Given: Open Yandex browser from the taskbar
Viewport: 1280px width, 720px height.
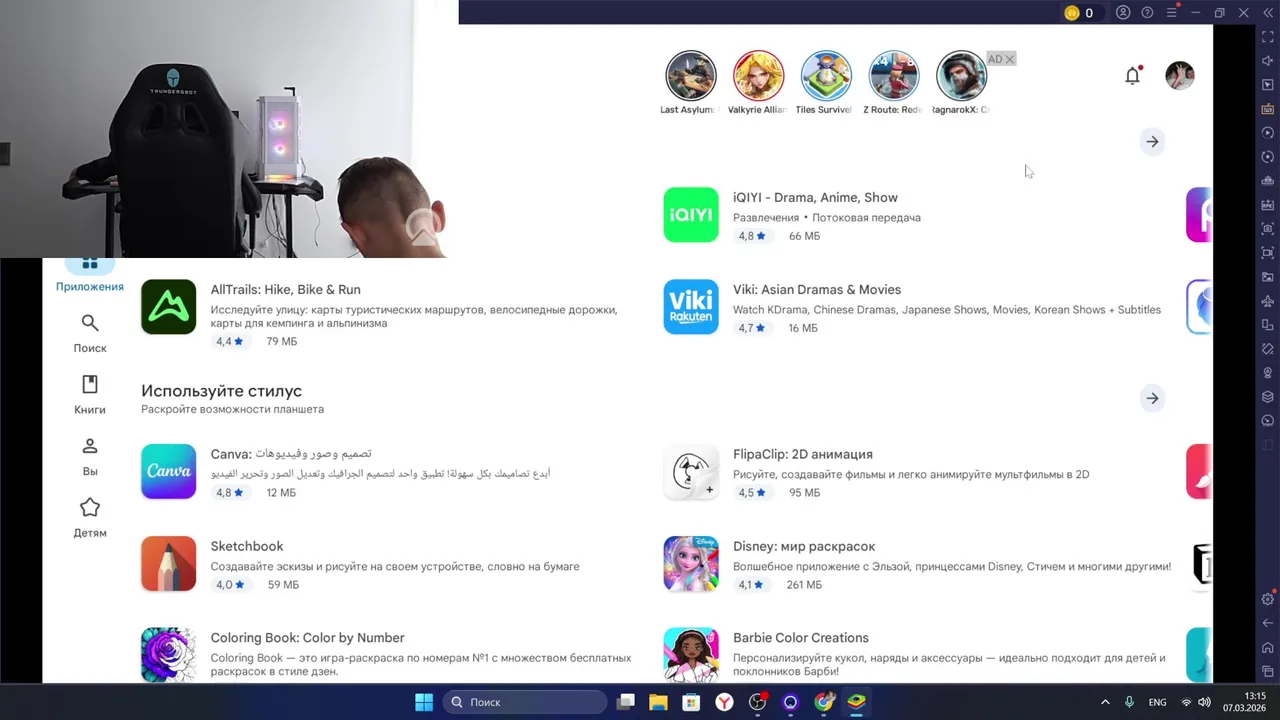Looking at the screenshot, I should [724, 702].
